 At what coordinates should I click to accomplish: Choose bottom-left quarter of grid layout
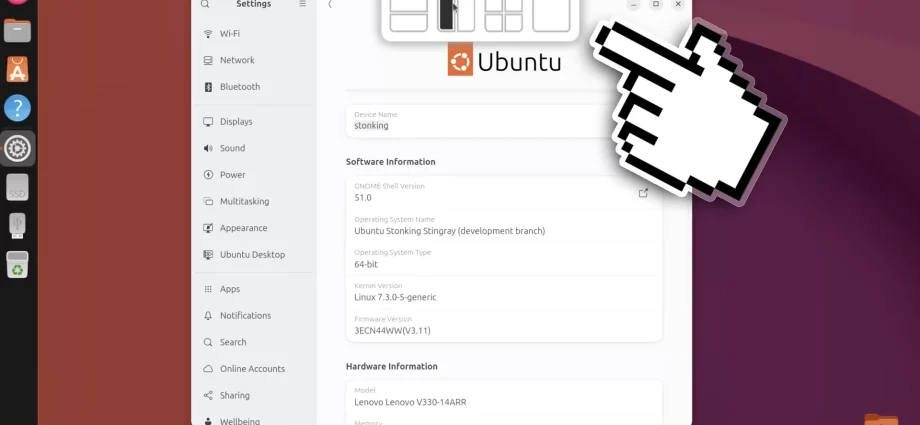click(x=494, y=22)
